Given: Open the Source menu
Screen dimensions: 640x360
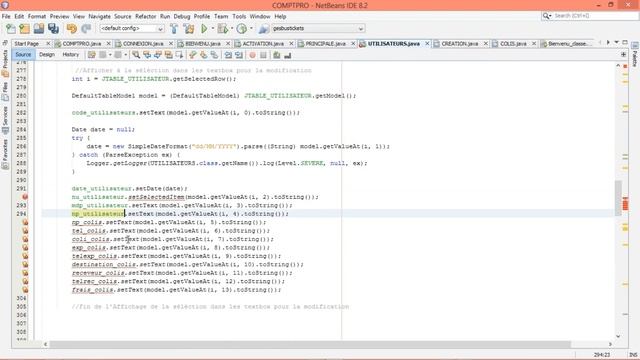Looking at the screenshot, I should pos(122,16).
